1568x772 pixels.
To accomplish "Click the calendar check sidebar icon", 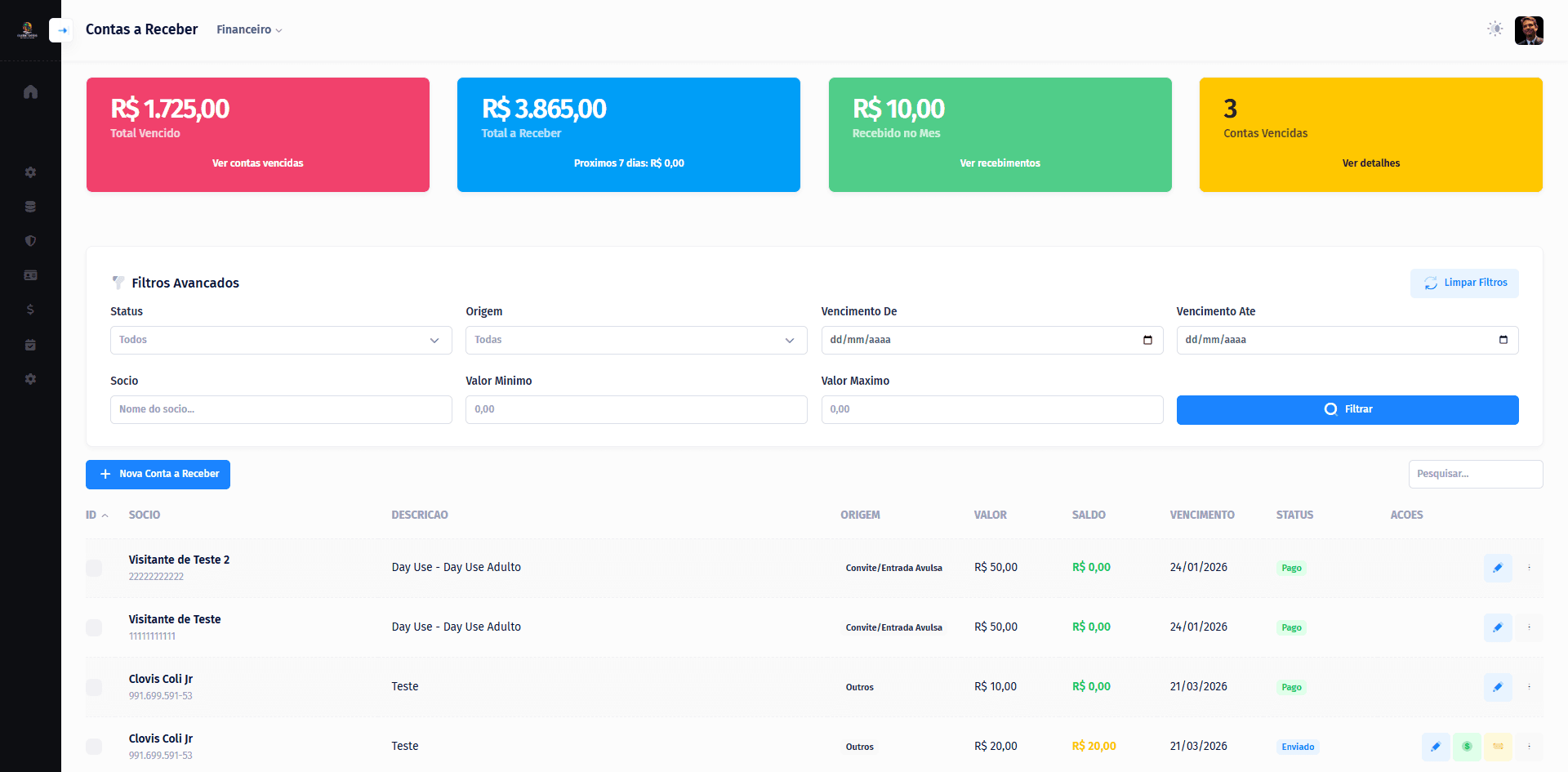I will tap(30, 345).
